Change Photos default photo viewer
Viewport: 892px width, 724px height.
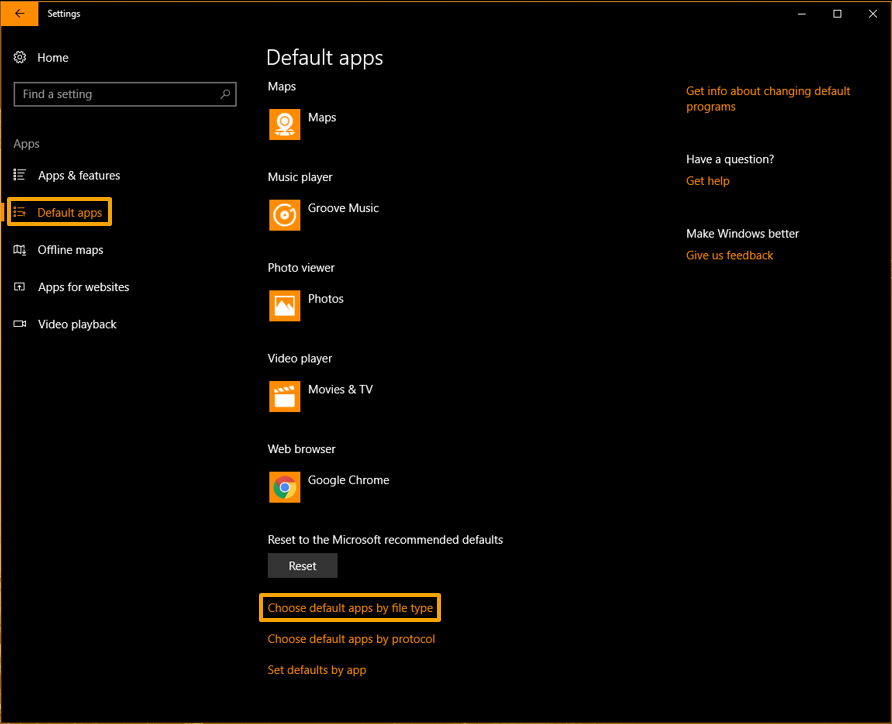tap(325, 299)
